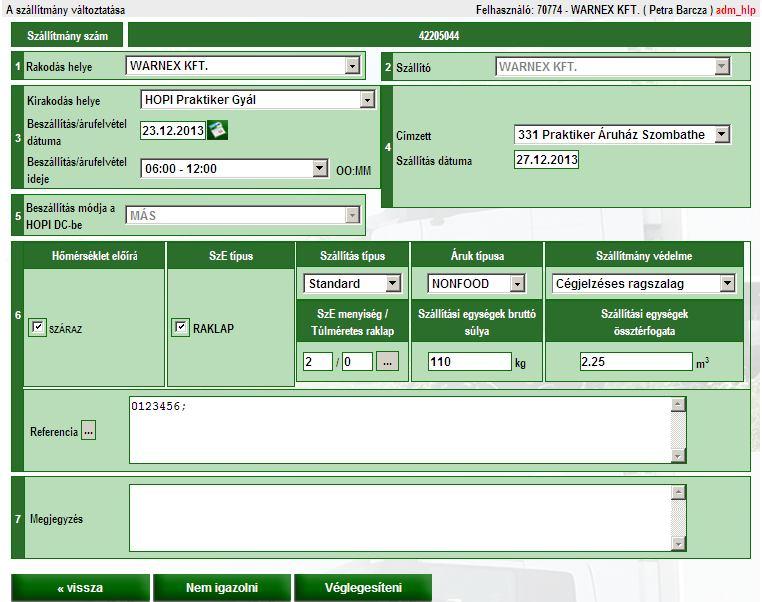This screenshot has width=762, height=602.
Task: Click the Szállítmány védelme column header
Action: point(644,256)
